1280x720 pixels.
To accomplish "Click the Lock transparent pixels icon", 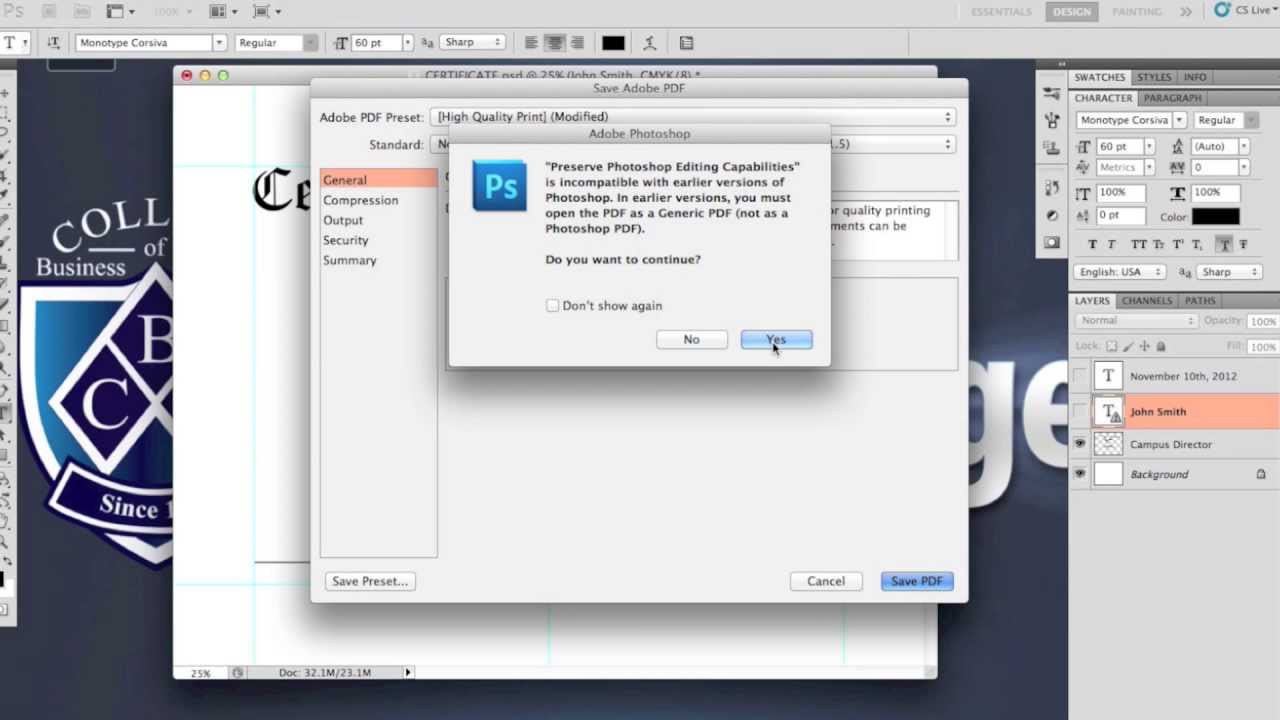I will tap(1111, 346).
